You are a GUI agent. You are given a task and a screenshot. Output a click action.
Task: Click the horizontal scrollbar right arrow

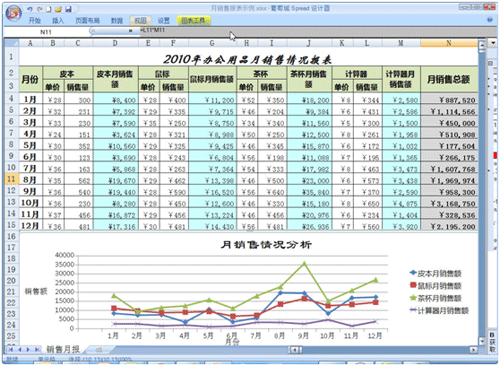(x=473, y=350)
